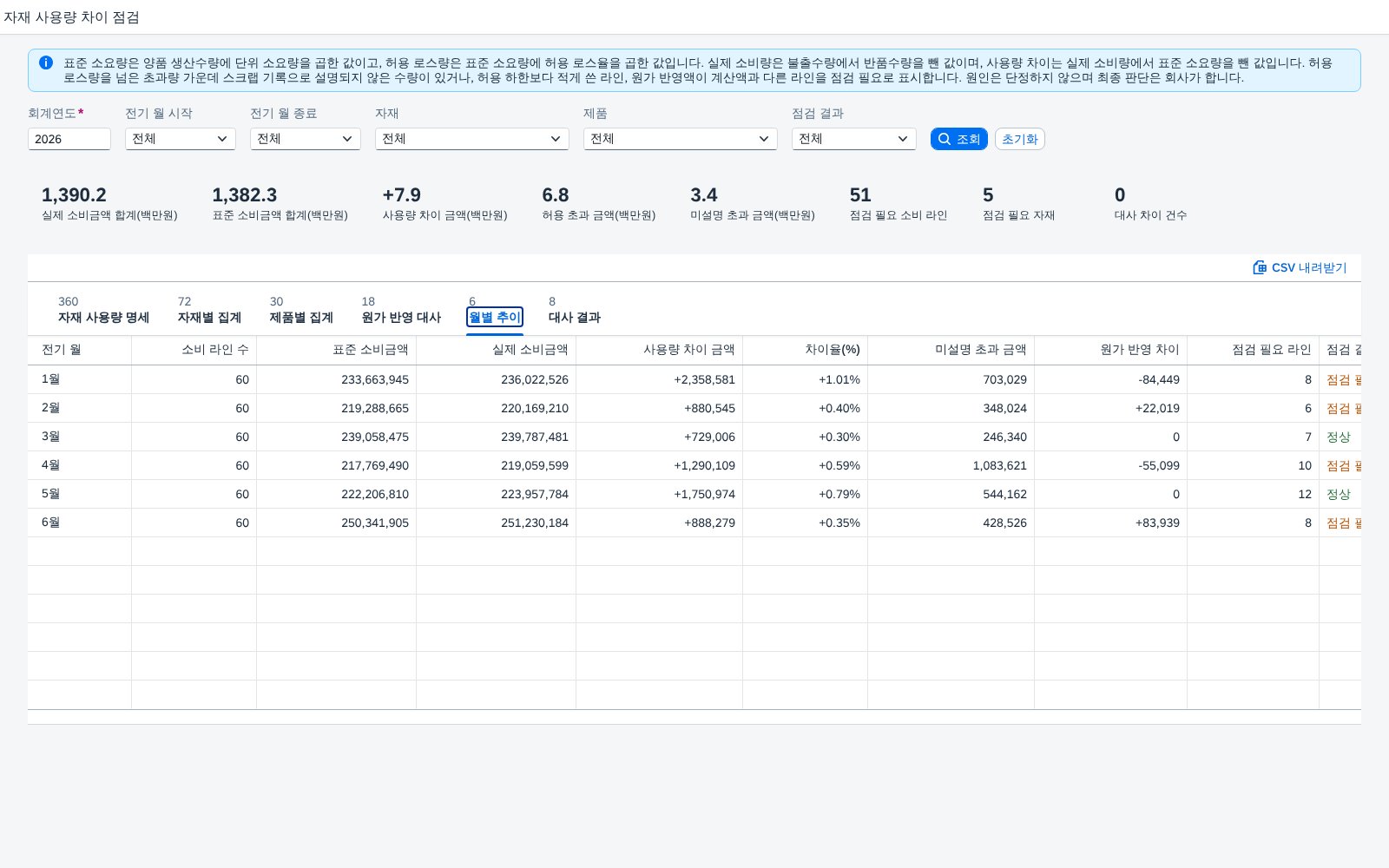The image size is (1389, 868).
Task: Click the CSV download icon
Action: 1260,267
